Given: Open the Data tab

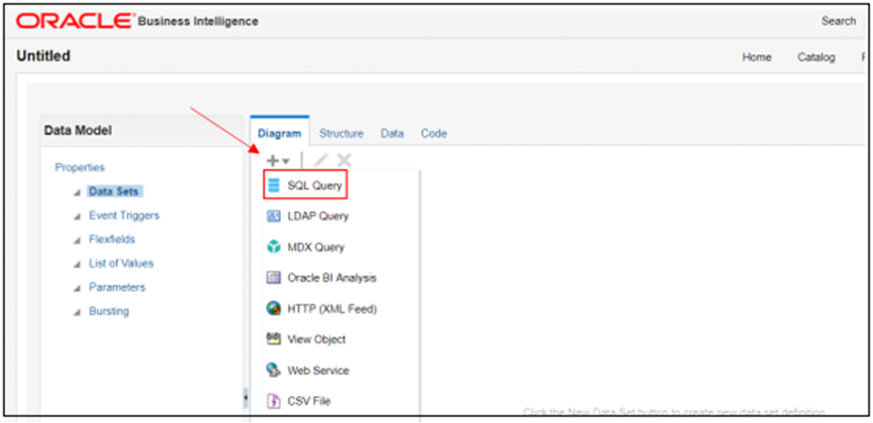Looking at the screenshot, I should 392,134.
